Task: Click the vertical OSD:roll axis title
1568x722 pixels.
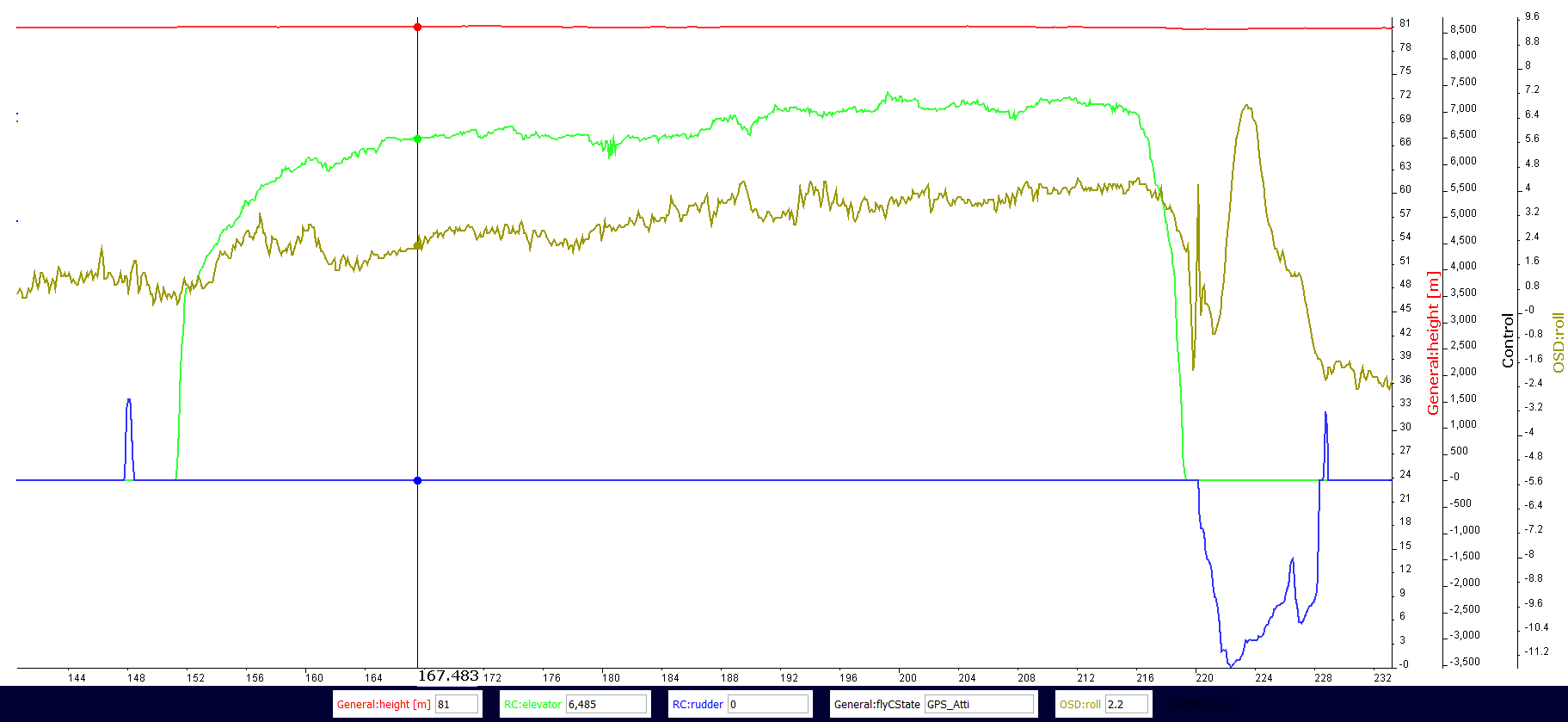Action: (x=1559, y=342)
